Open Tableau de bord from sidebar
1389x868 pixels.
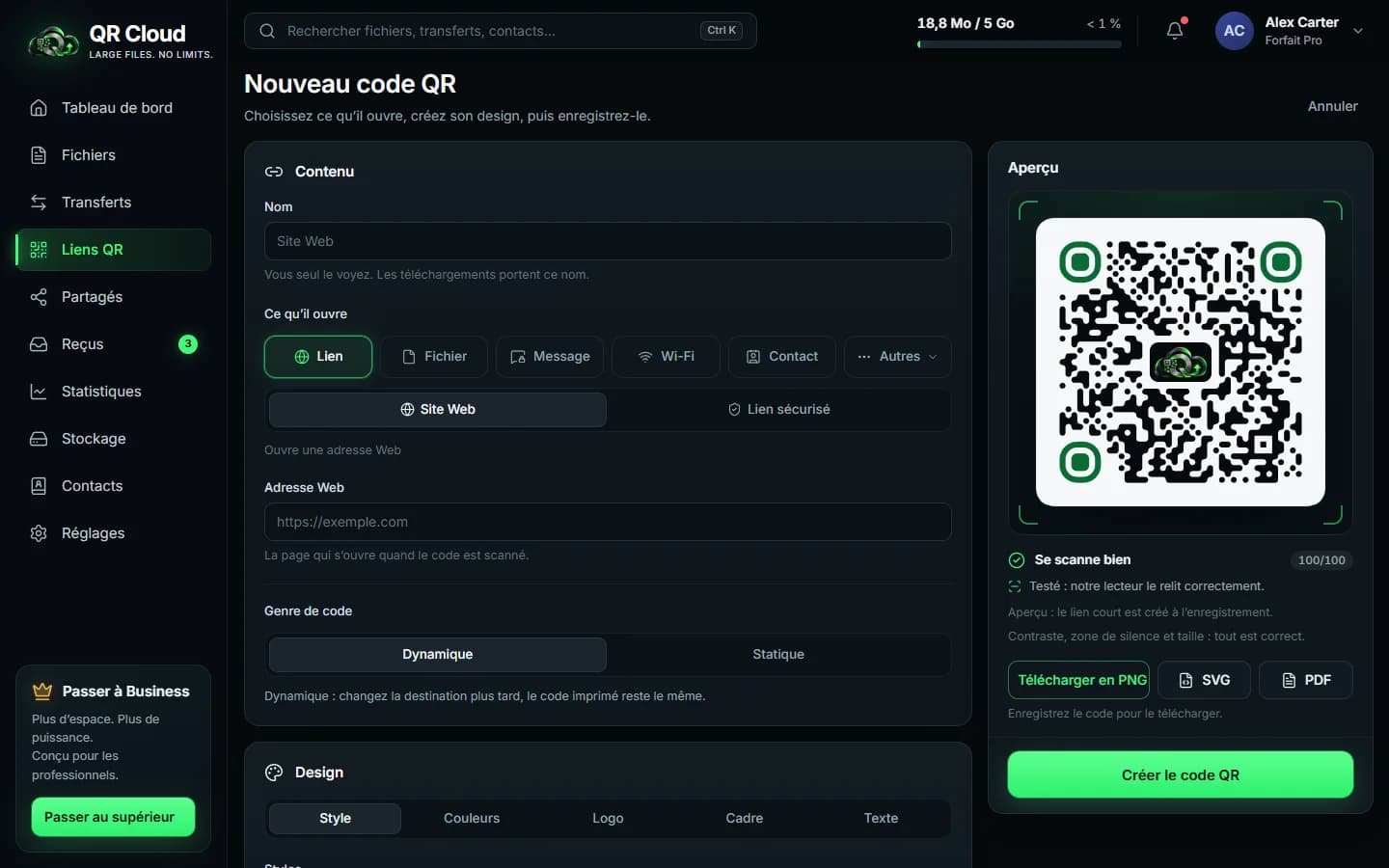tap(113, 108)
